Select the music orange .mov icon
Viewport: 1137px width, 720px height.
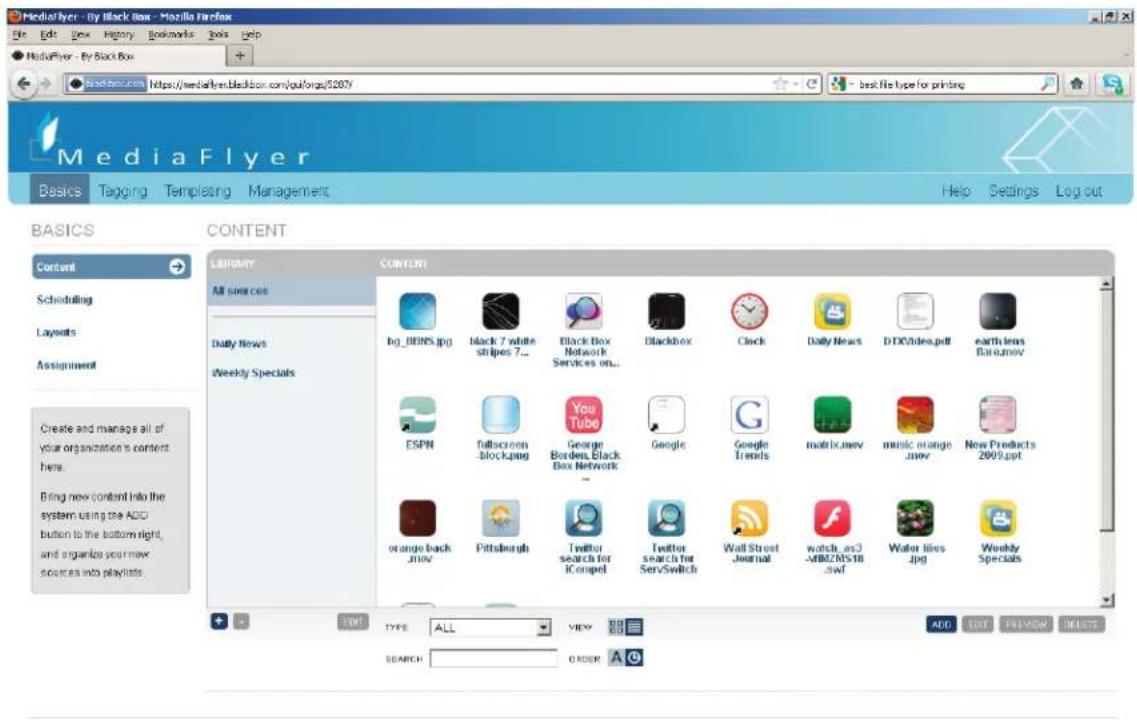pos(915,415)
